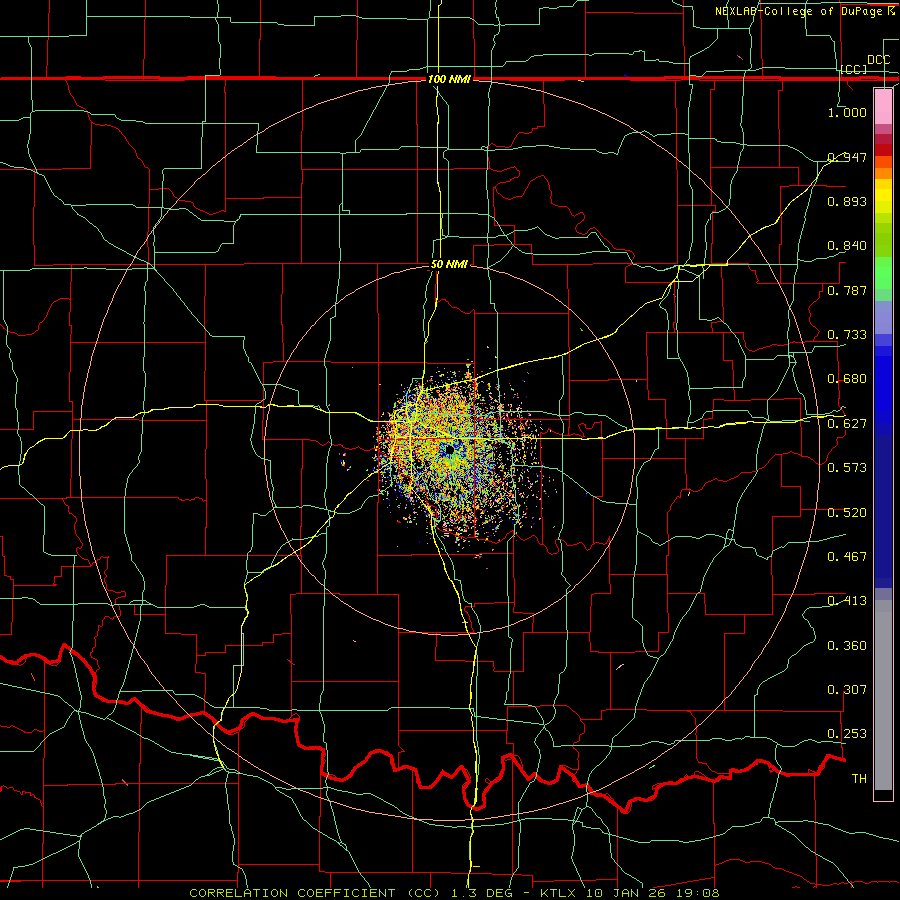
Task: Select the 100 NMI range ring label
Action: pyautogui.click(x=449, y=79)
